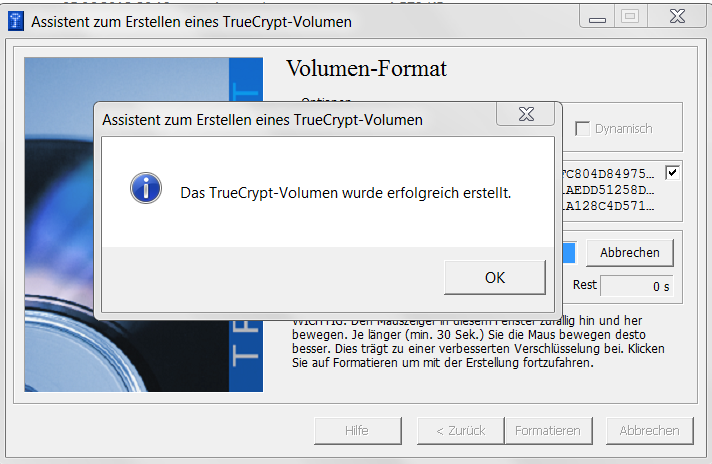Enable the Dynamisch checkbox

click(x=582, y=128)
